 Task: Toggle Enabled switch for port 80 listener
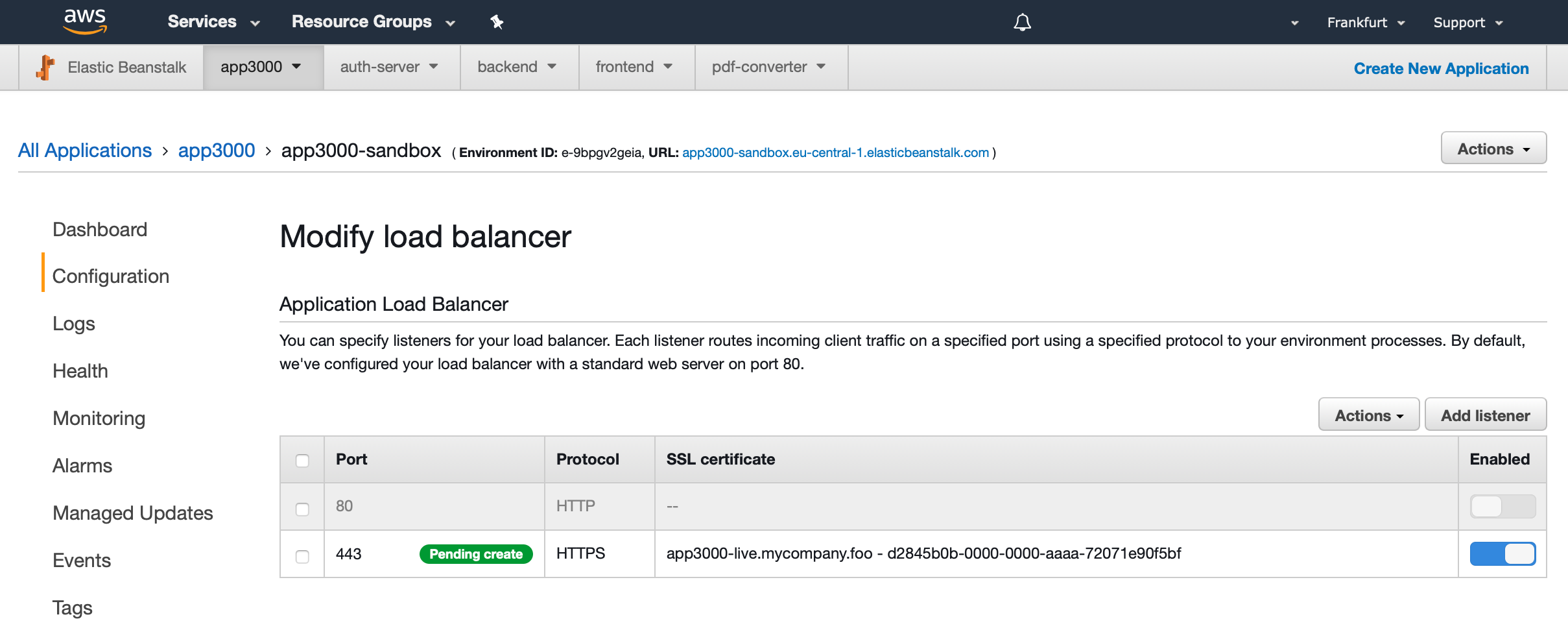pyautogui.click(x=1503, y=506)
